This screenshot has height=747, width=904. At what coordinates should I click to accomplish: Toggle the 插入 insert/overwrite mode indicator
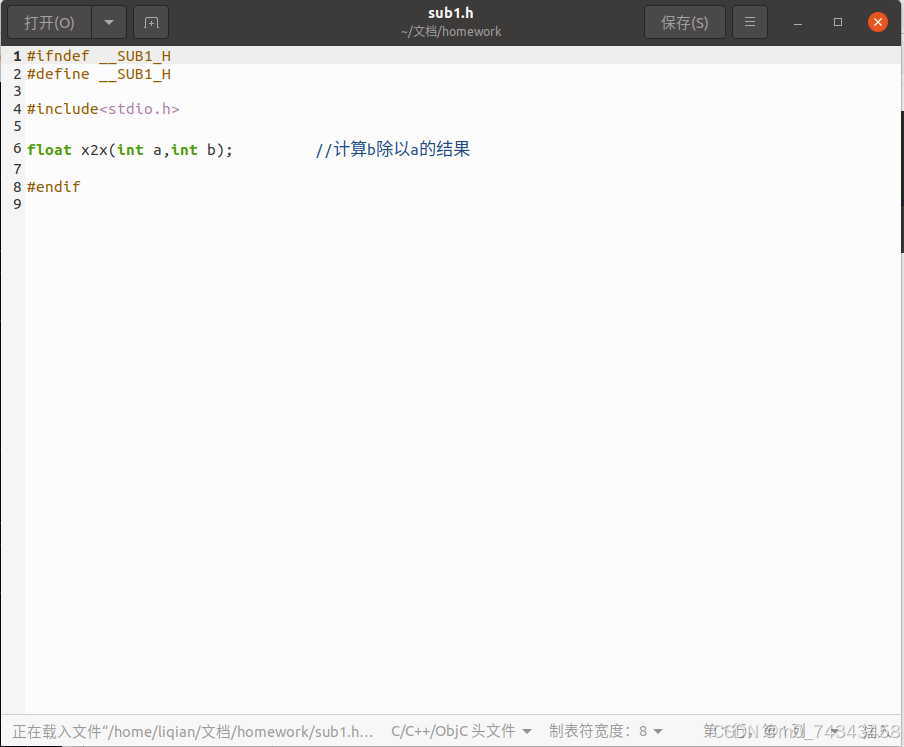(872, 731)
